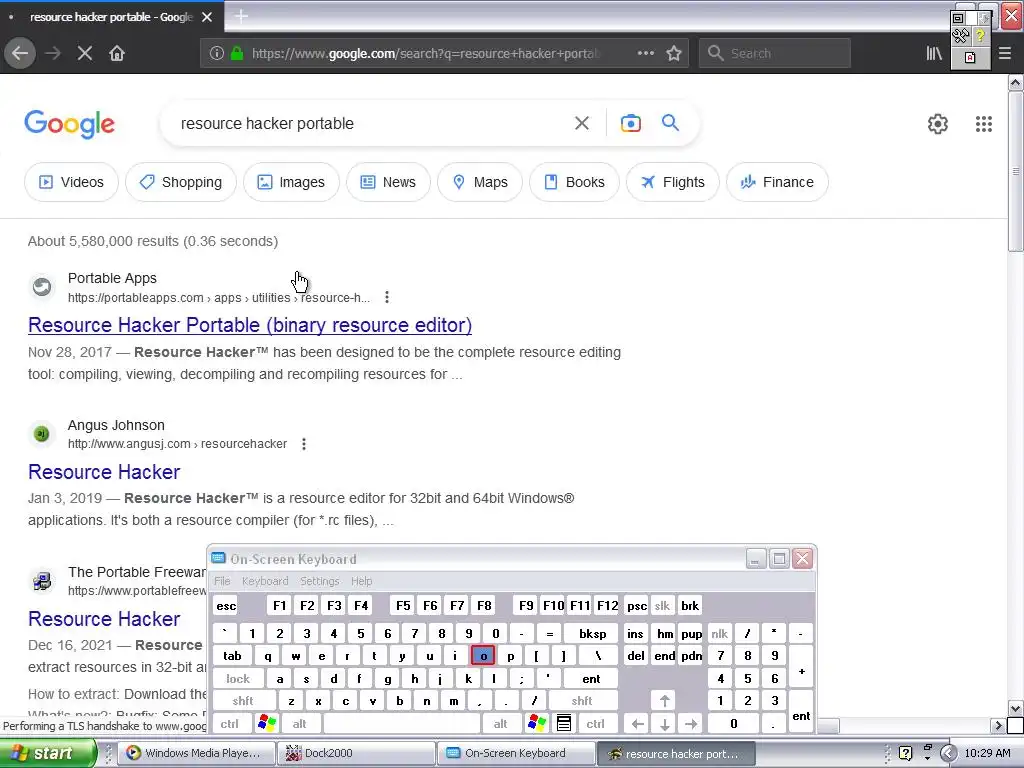Click the highlighted o key on keyboard
The image size is (1024, 768).
(x=483, y=656)
